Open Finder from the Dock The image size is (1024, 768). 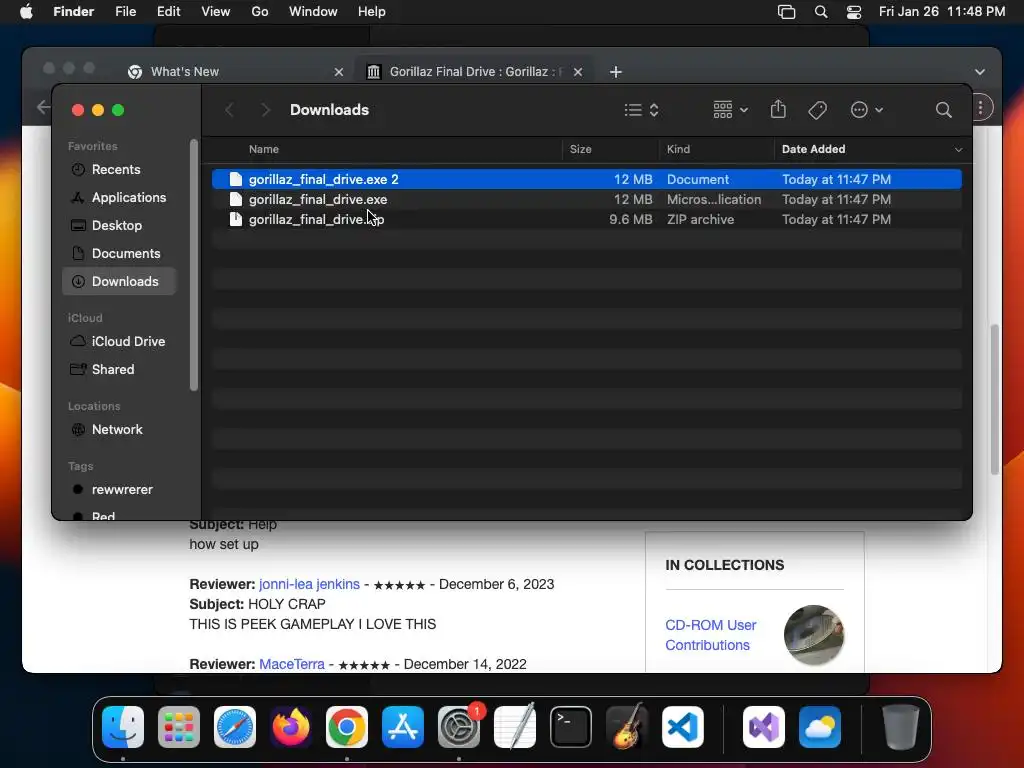123,727
